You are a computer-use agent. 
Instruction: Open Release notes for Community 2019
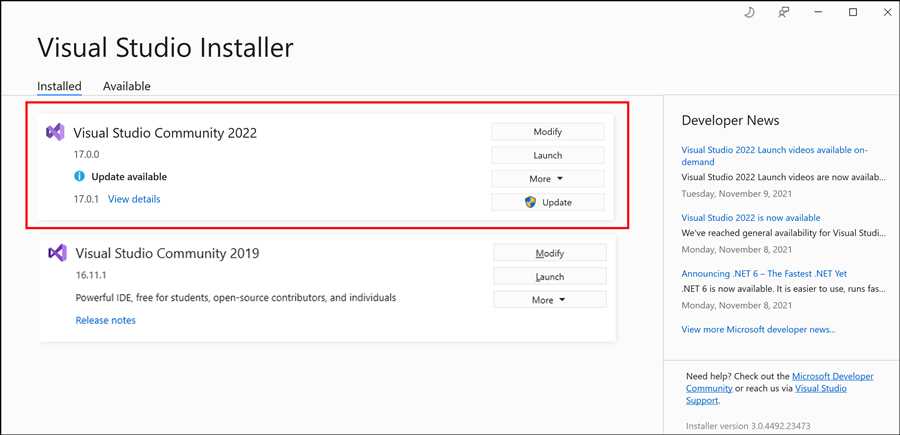106,320
